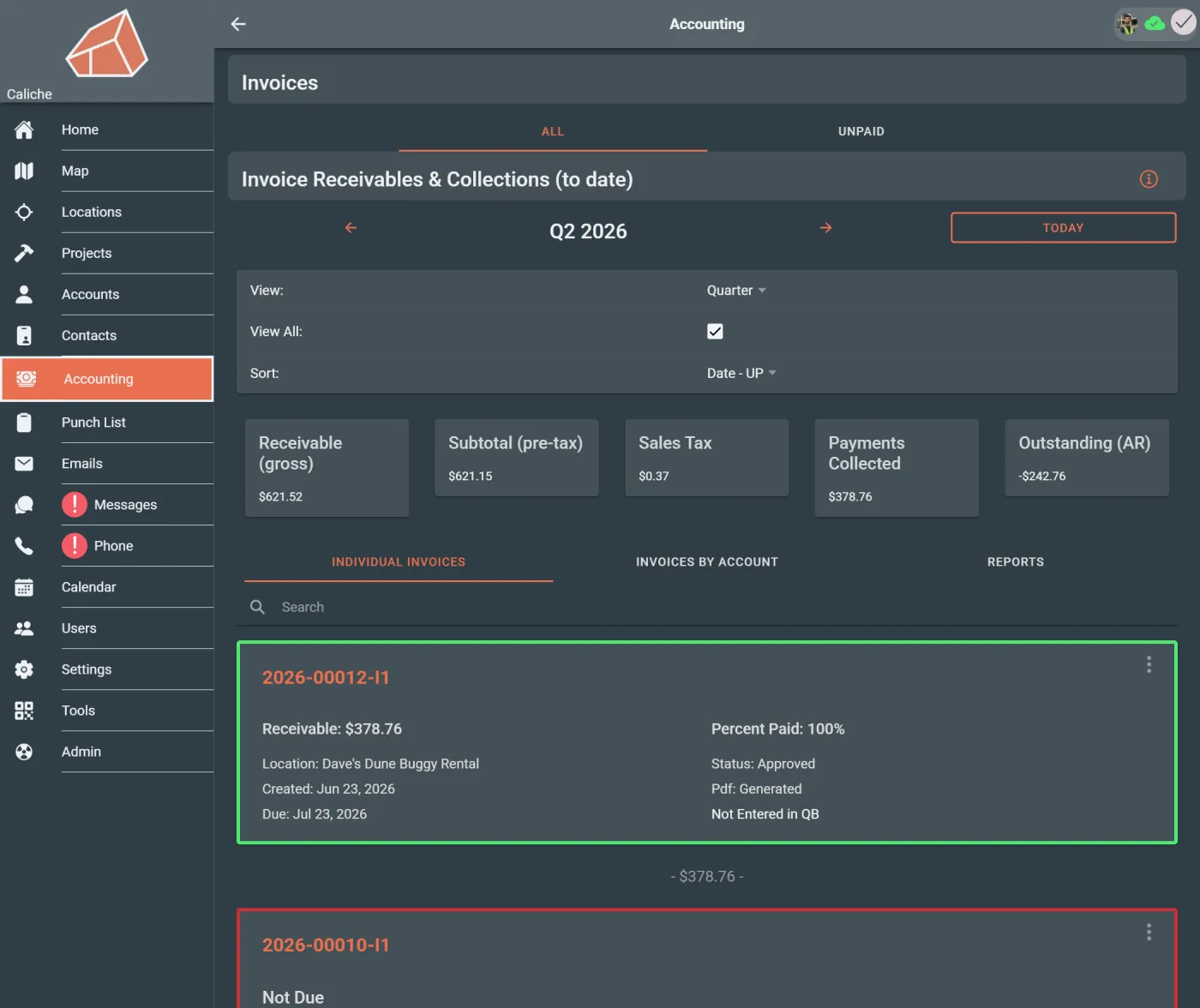
Task: Open invoice 2026-00010-I1 link
Action: click(x=326, y=945)
